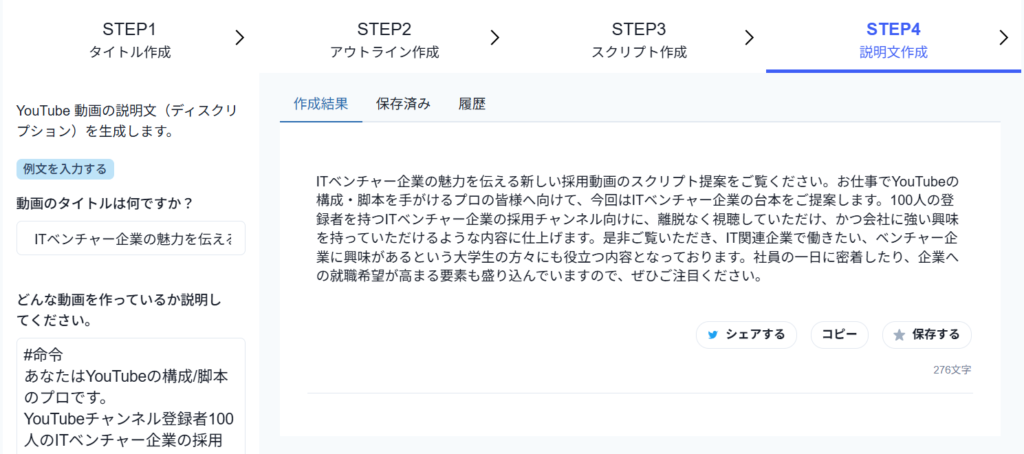Click the generated description paragraph text
The height and width of the screenshot is (454, 1024).
pyautogui.click(x=640, y=229)
